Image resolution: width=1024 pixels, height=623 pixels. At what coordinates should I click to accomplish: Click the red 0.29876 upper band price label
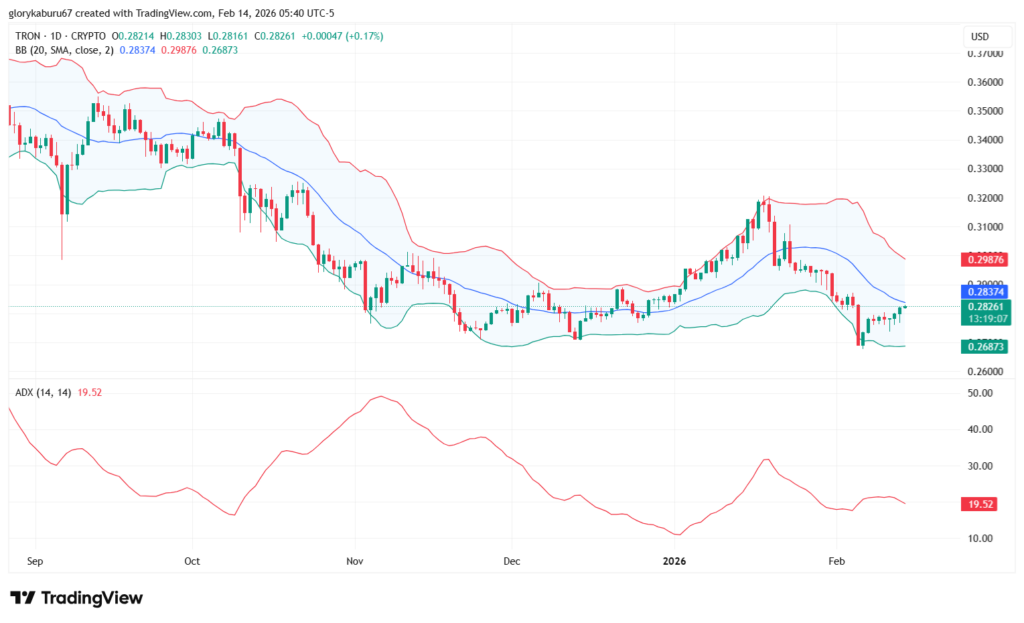(x=985, y=261)
